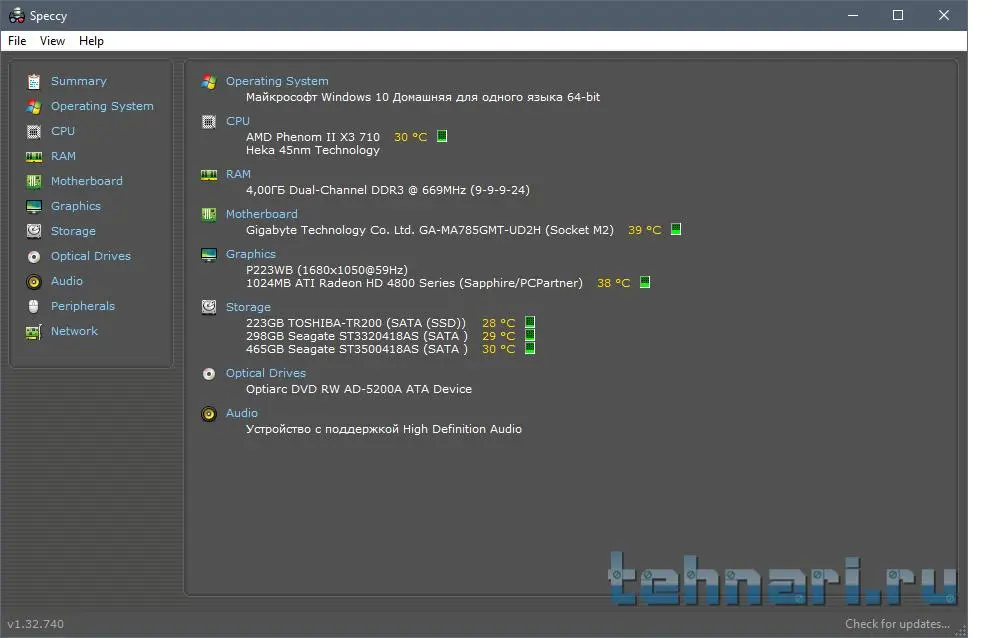
Task: Click the Optical Drives heading link in summary
Action: 266,373
